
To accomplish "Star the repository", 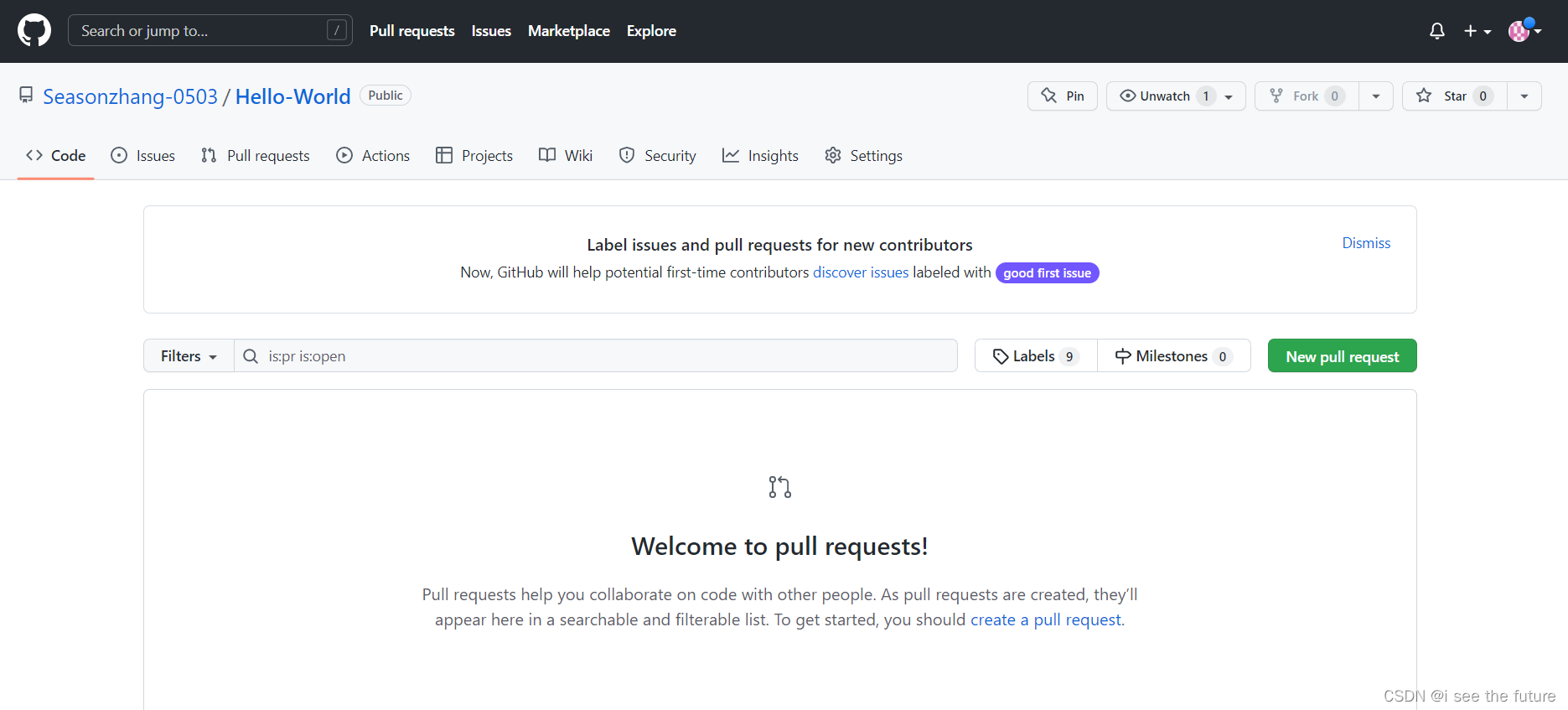I will click(1455, 96).
